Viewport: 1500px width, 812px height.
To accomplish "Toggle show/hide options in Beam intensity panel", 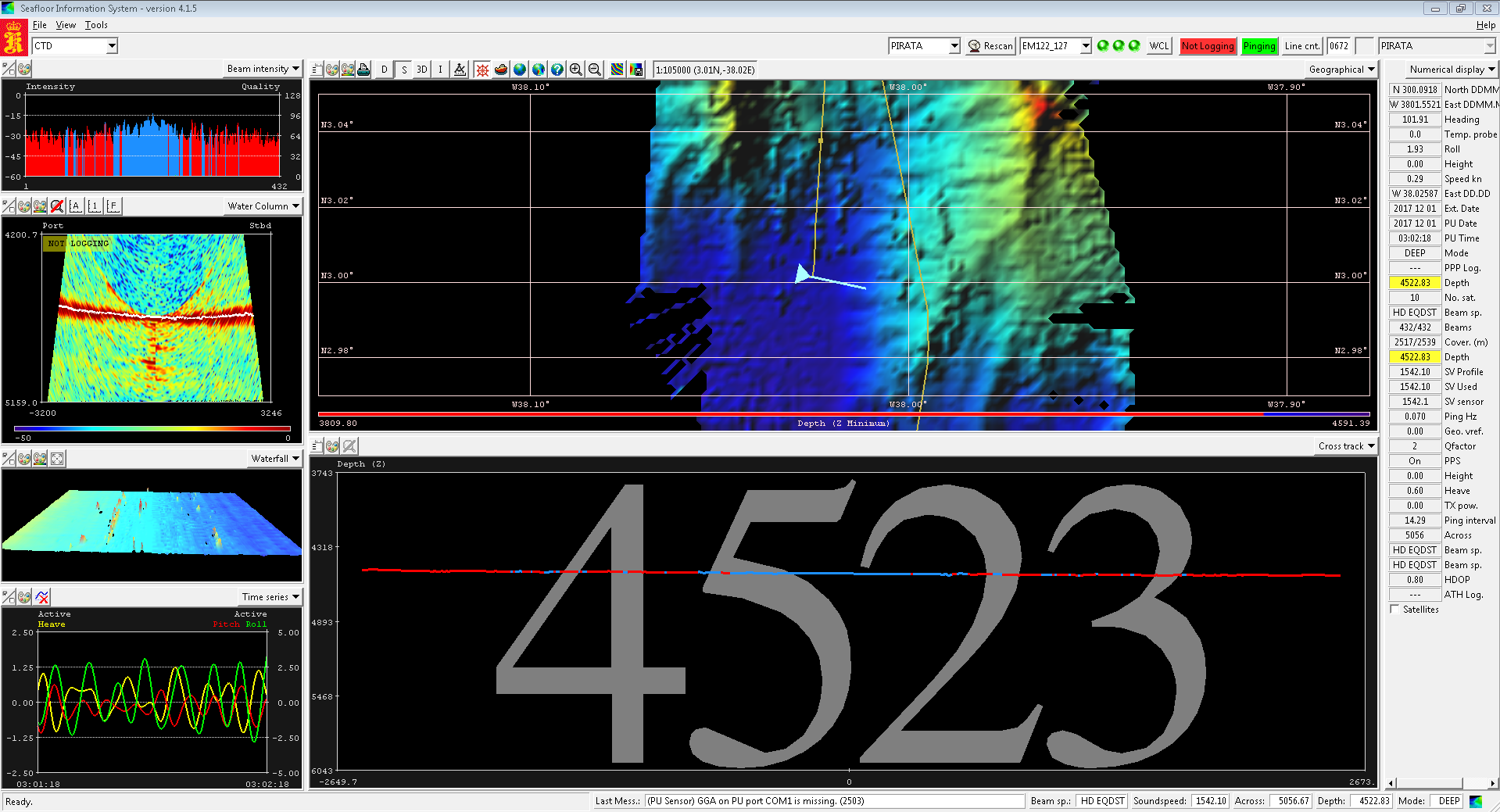I will tap(9, 69).
